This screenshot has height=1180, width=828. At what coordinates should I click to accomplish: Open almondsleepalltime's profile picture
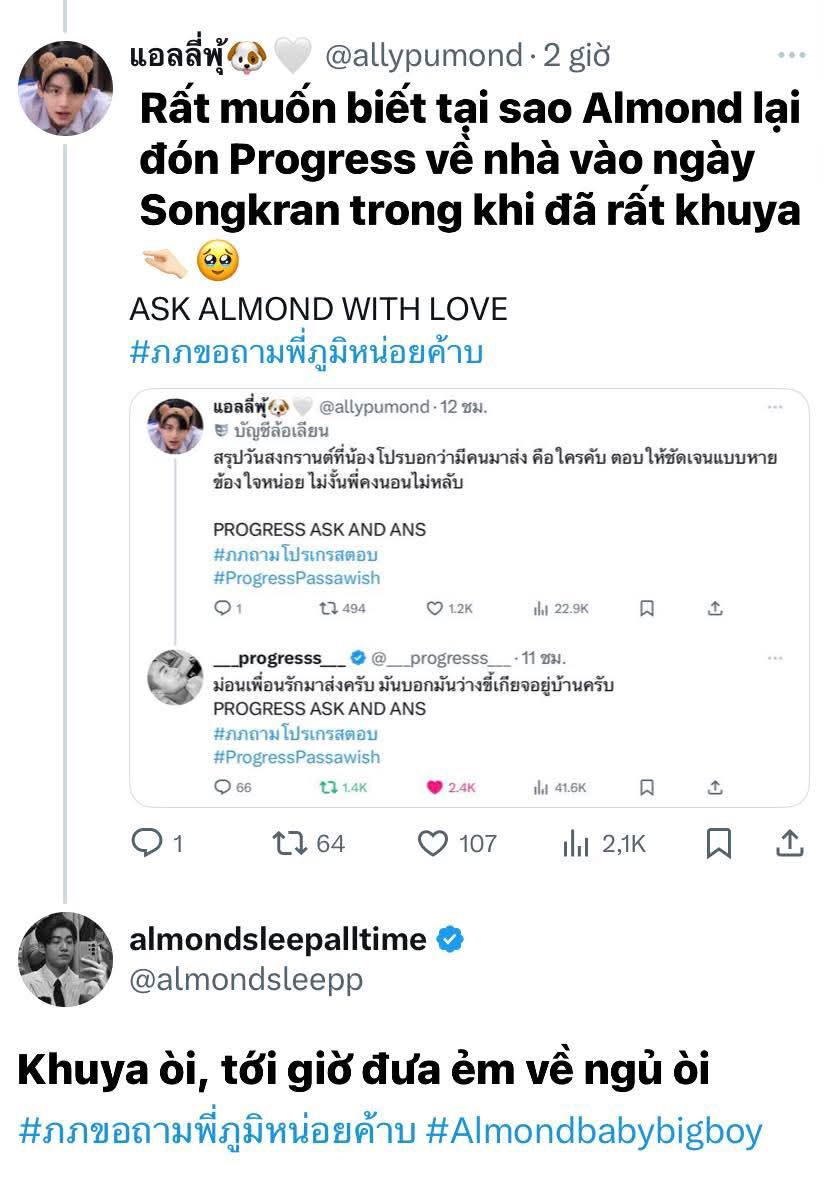(x=66, y=959)
